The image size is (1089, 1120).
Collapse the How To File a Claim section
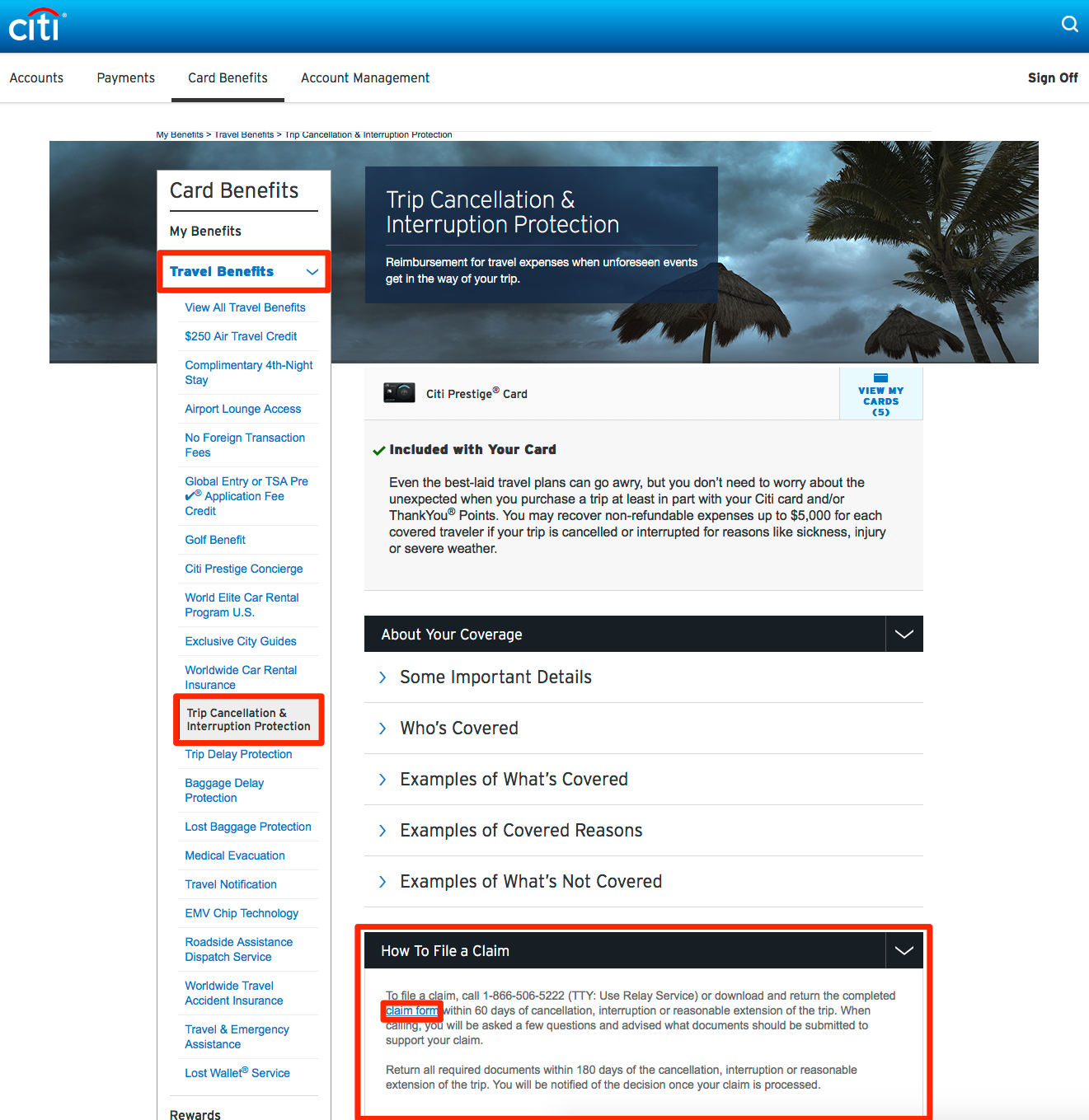(x=904, y=951)
